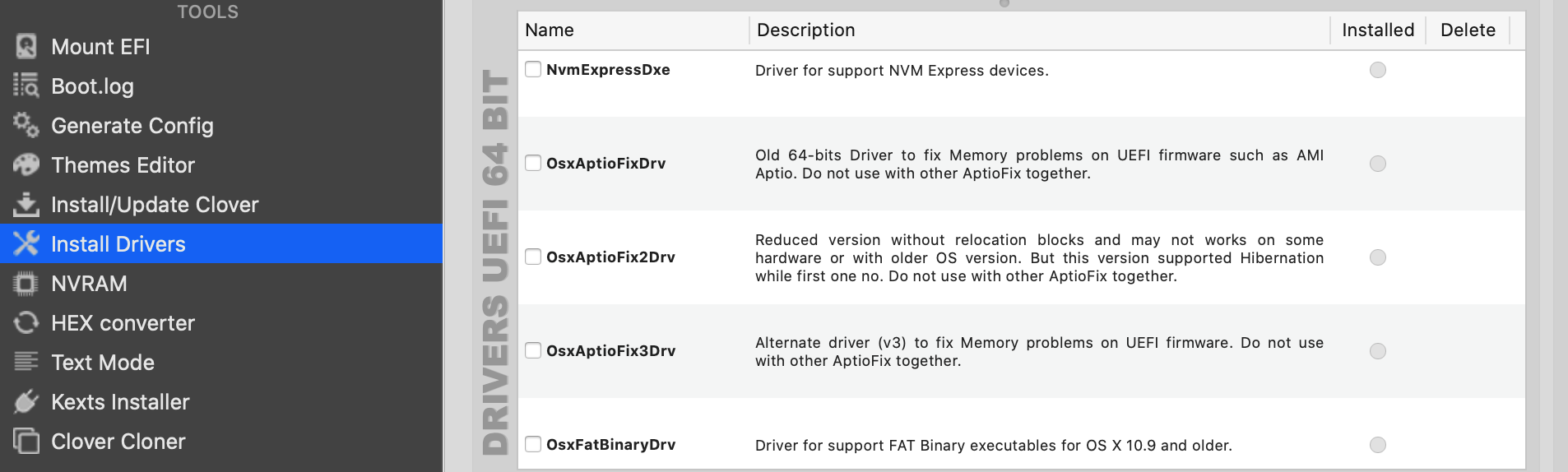
Task: Click the Delete column header
Action: pyautogui.click(x=1468, y=30)
